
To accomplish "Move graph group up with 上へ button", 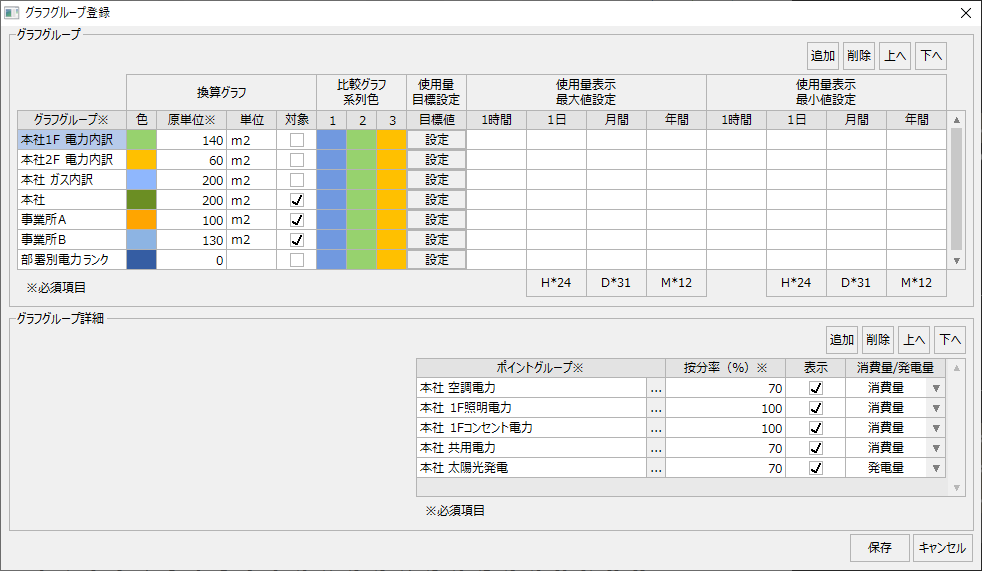I will tap(895, 56).
